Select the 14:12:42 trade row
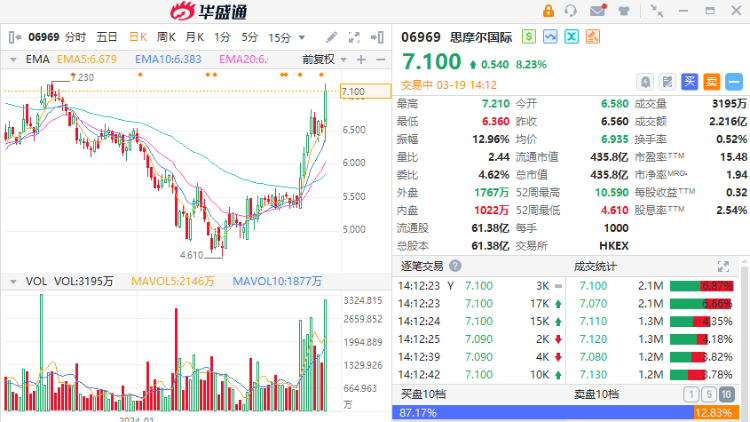Image resolution: width=750 pixels, height=422 pixels. pyautogui.click(x=479, y=375)
